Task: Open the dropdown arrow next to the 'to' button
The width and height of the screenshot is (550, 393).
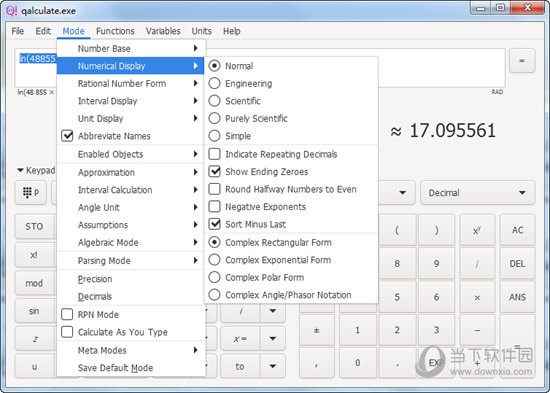Action: [x=273, y=366]
